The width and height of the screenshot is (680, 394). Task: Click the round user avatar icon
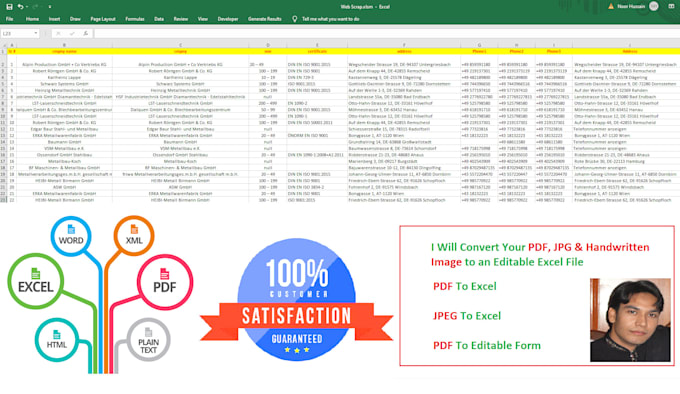click(x=654, y=6)
